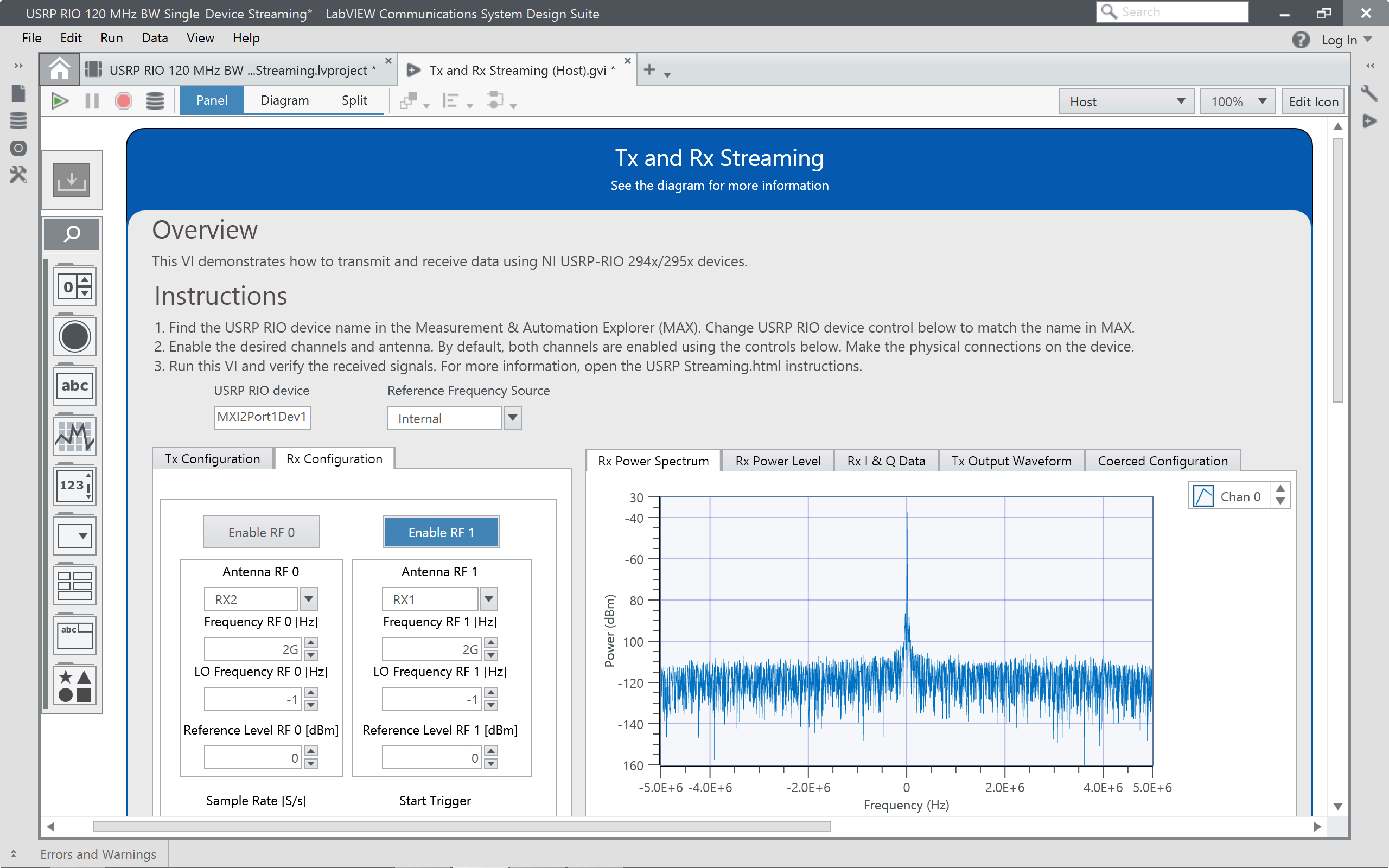Open the File menu

31,38
